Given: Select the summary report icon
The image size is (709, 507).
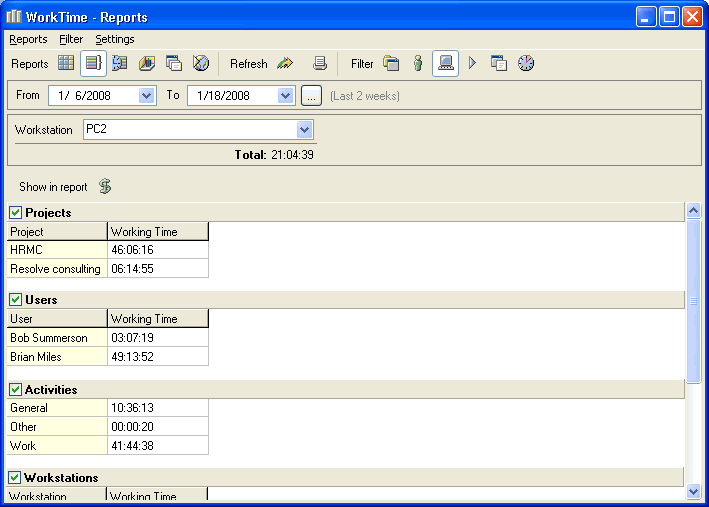Looking at the screenshot, I should 93,63.
